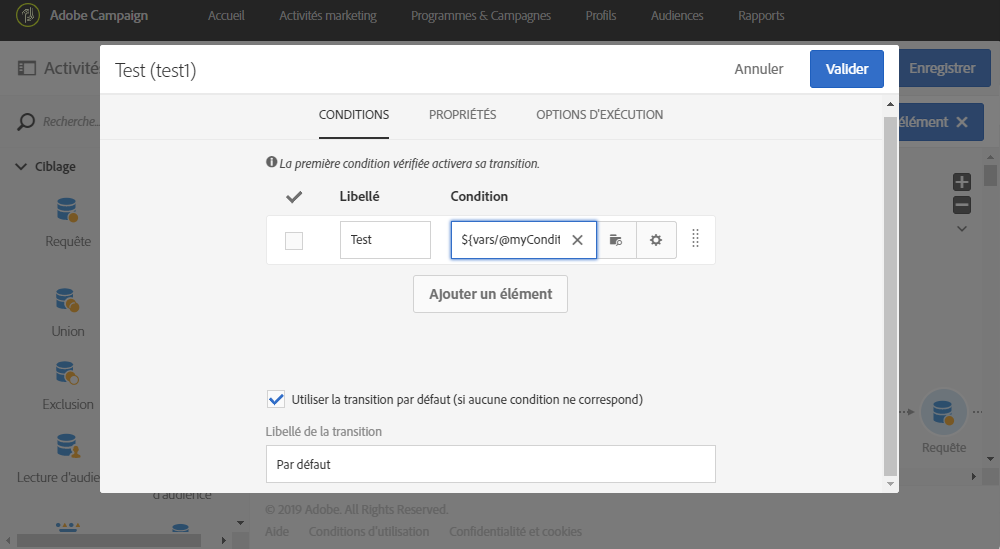Check the Test condition row checkbox
Image resolution: width=1000 pixels, height=549 pixels.
coord(294,240)
